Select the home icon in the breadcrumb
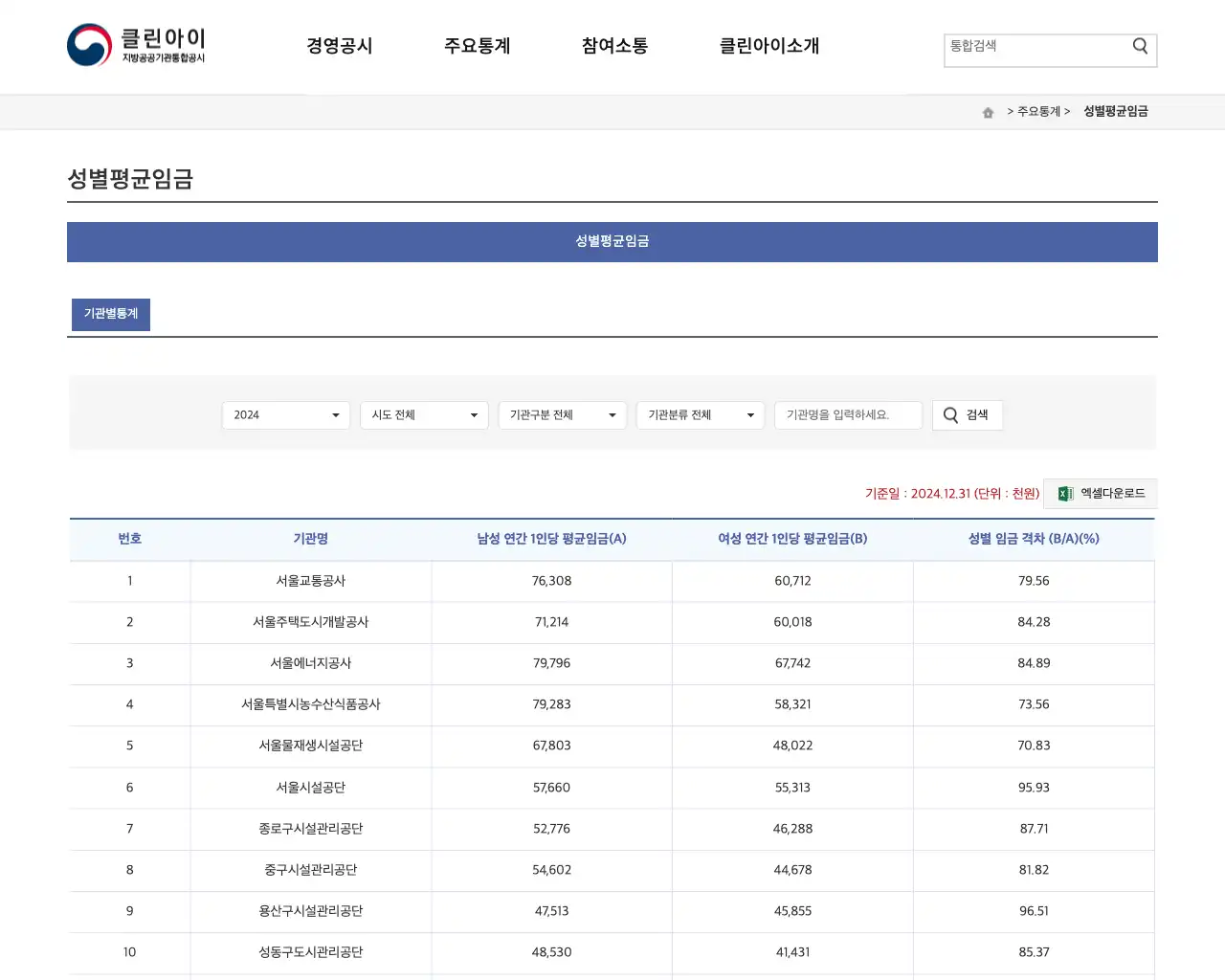The width and height of the screenshot is (1225, 980). 988,111
